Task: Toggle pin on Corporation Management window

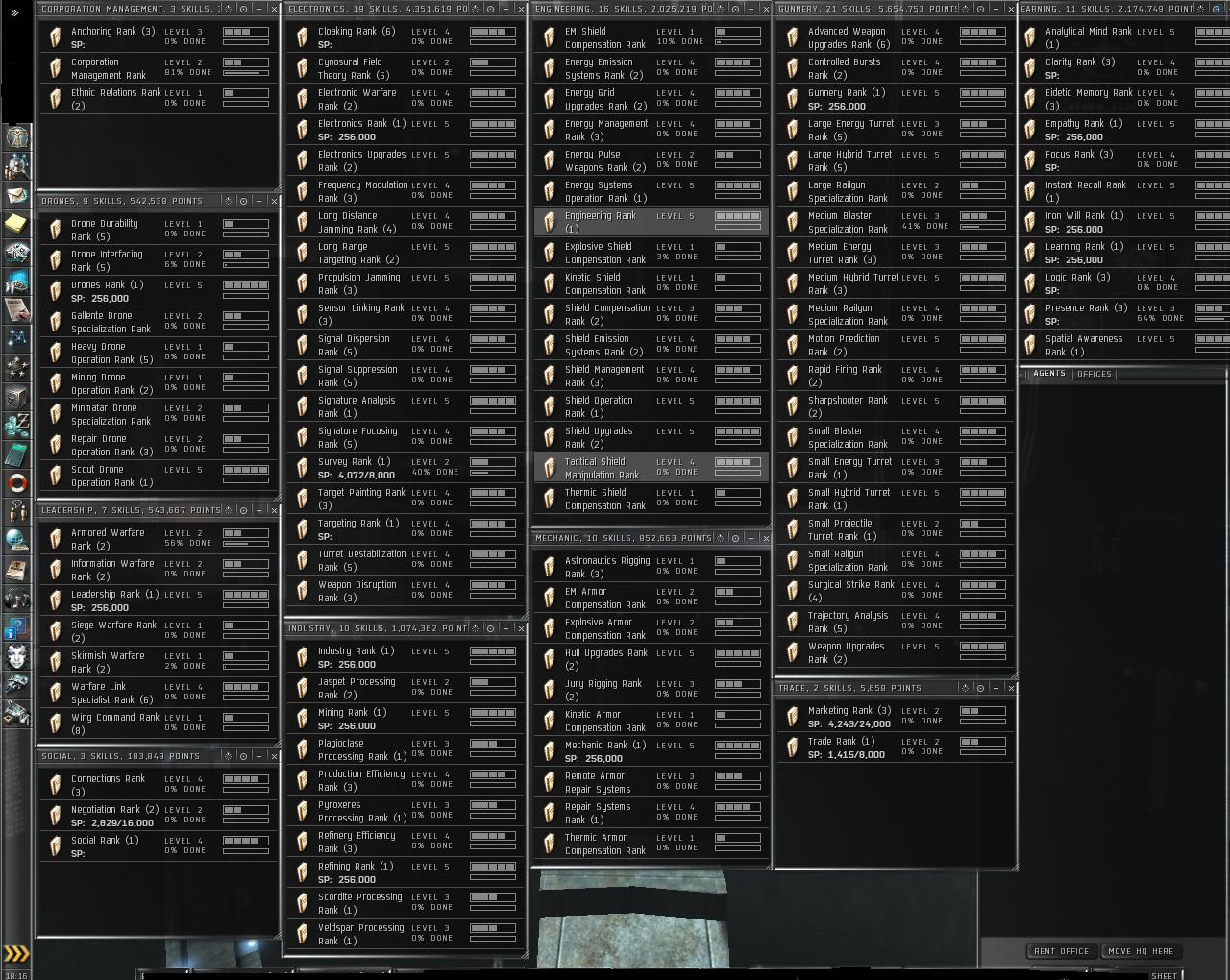Action: pyautogui.click(x=243, y=9)
